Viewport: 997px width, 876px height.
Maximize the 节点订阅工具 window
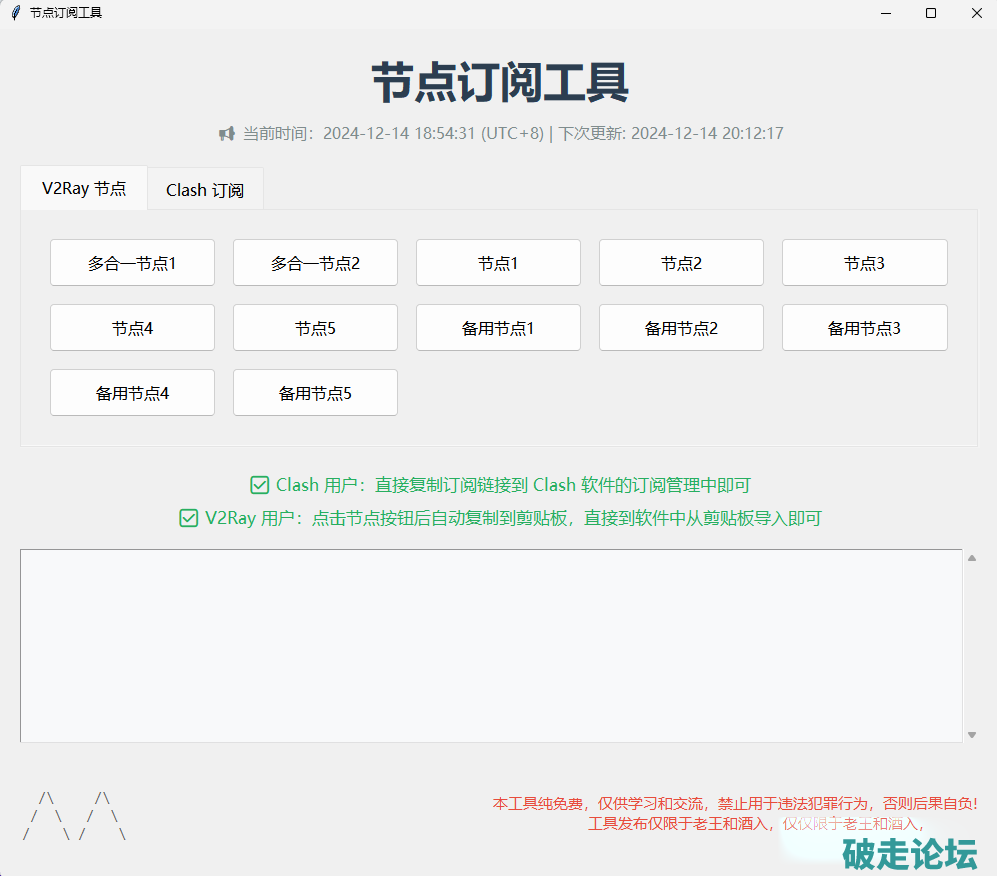click(931, 13)
